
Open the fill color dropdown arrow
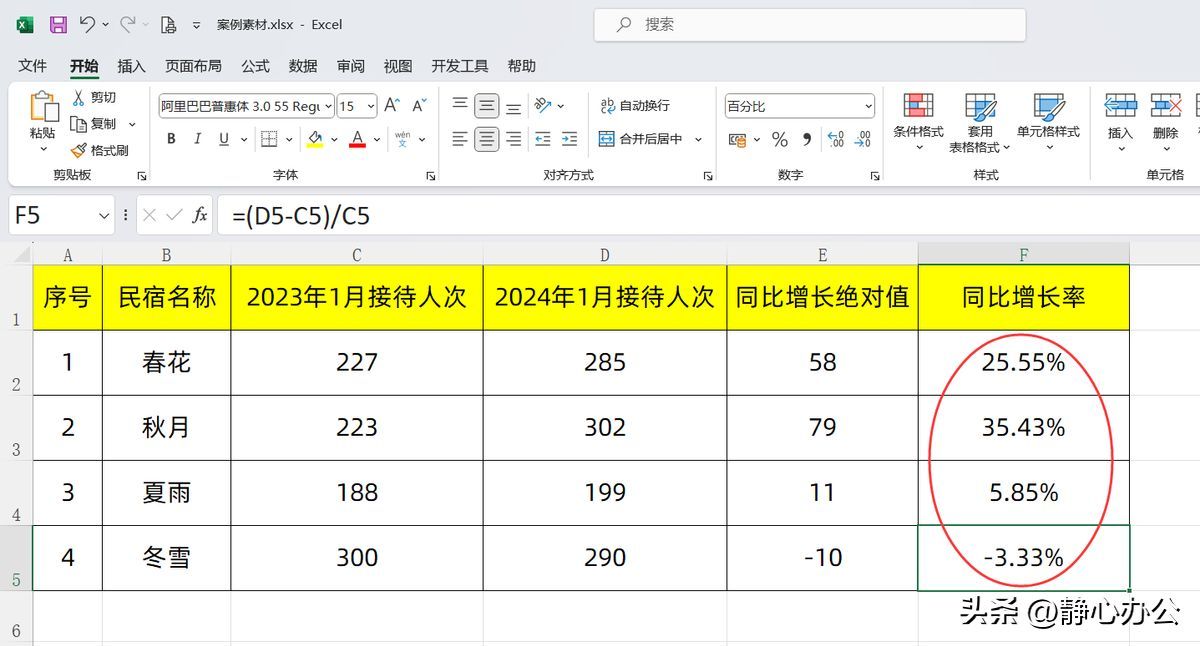(x=332, y=139)
